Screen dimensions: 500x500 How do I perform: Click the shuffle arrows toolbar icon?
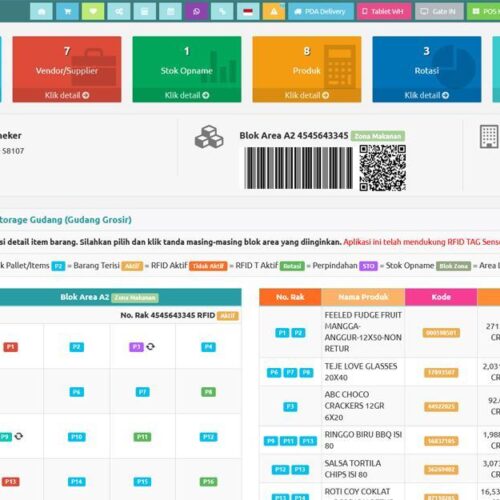pos(119,12)
